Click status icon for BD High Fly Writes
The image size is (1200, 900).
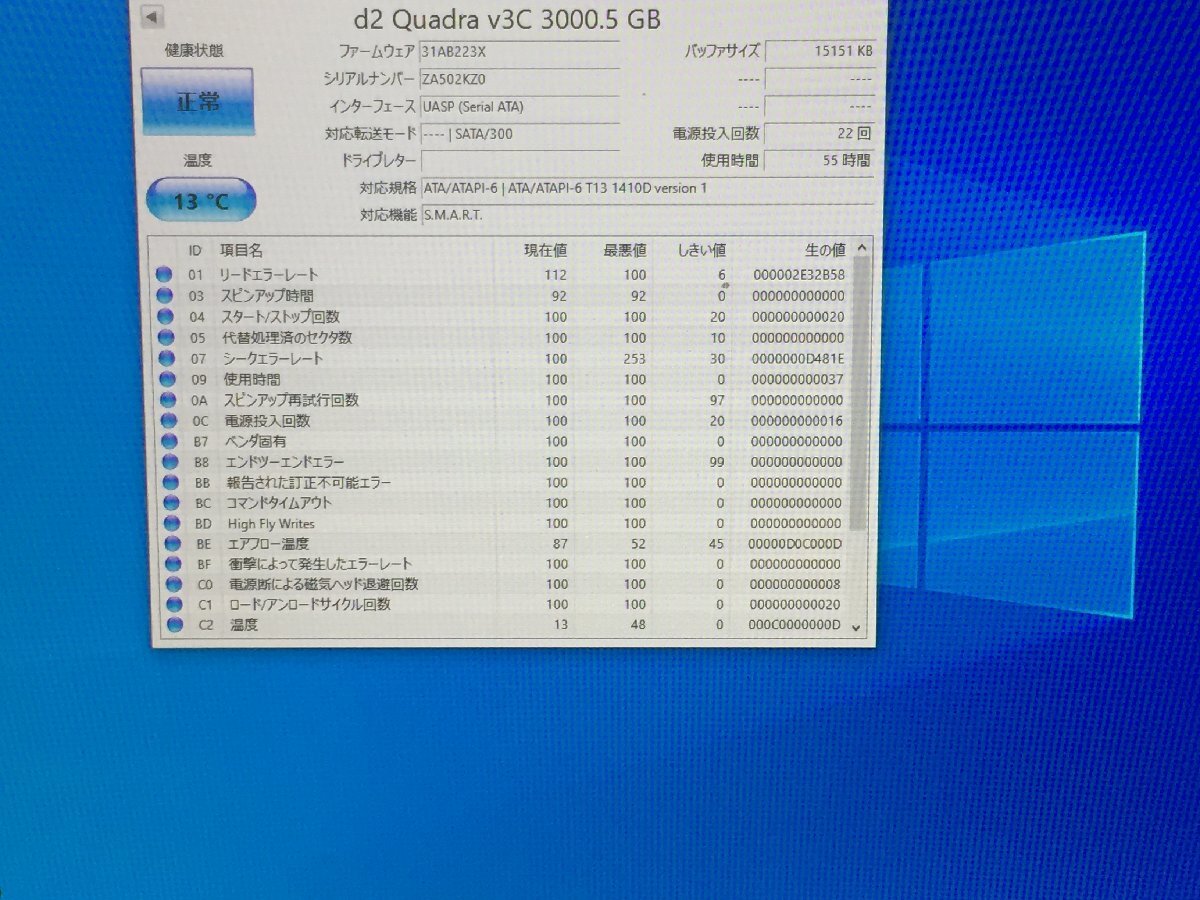coord(171,524)
